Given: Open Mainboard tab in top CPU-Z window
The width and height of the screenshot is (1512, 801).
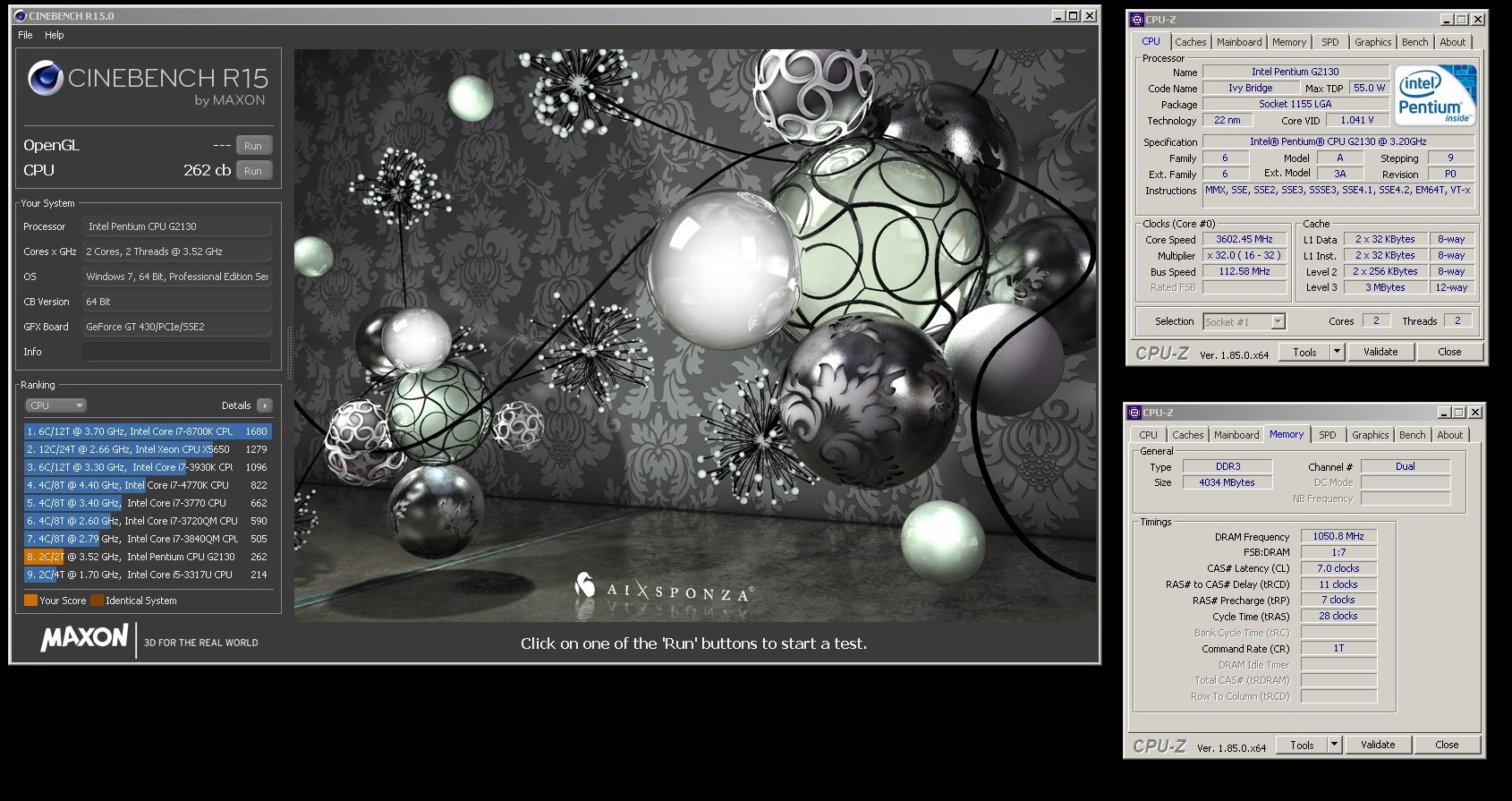Looking at the screenshot, I should pos(1239,42).
